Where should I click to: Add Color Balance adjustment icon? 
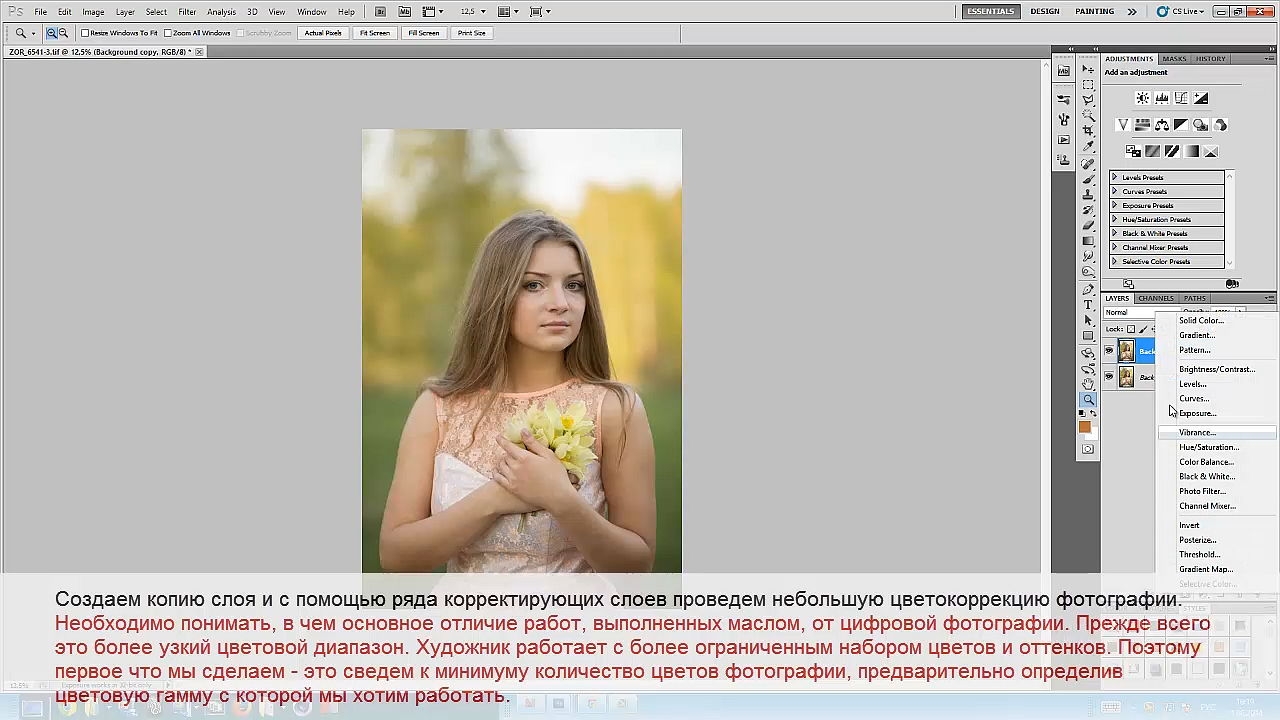(x=1162, y=125)
